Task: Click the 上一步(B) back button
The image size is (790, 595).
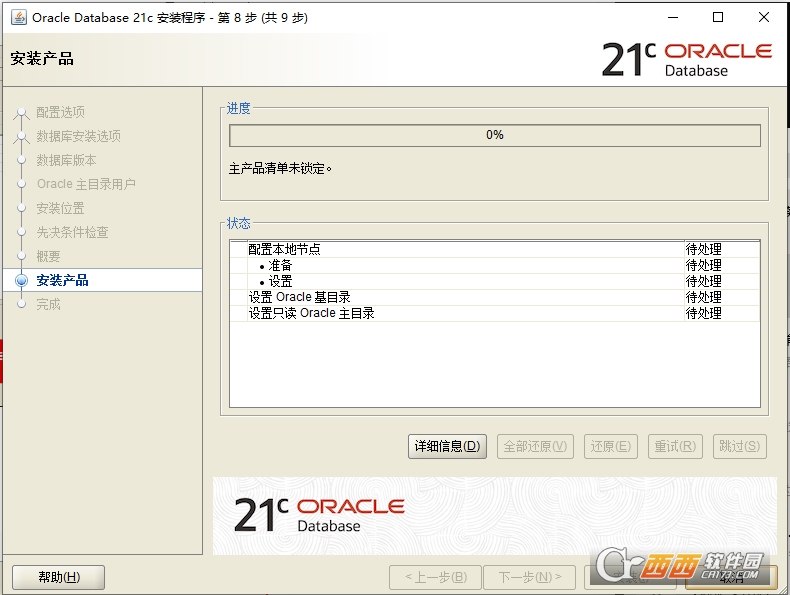Action: (436, 577)
